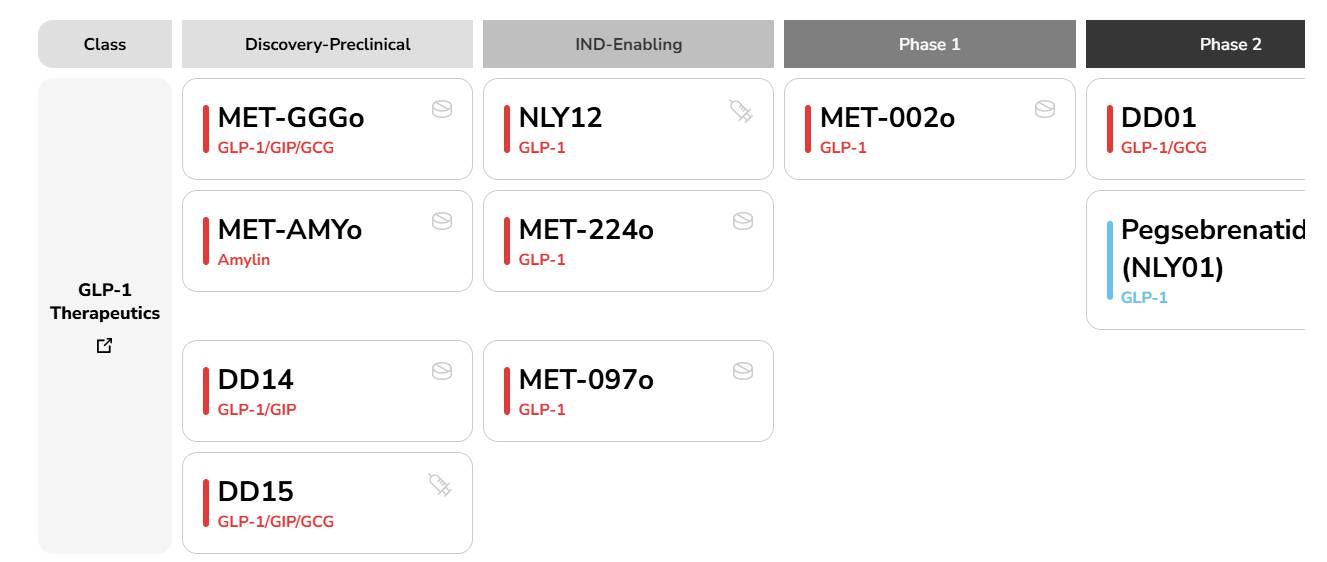The height and width of the screenshot is (562, 1327).
Task: Select the Phase 1 column header
Action: tap(929, 44)
